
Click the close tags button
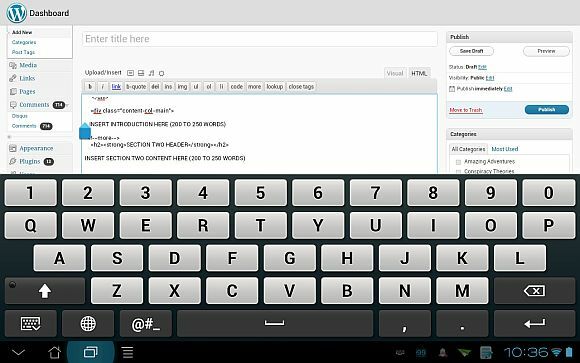(x=301, y=87)
